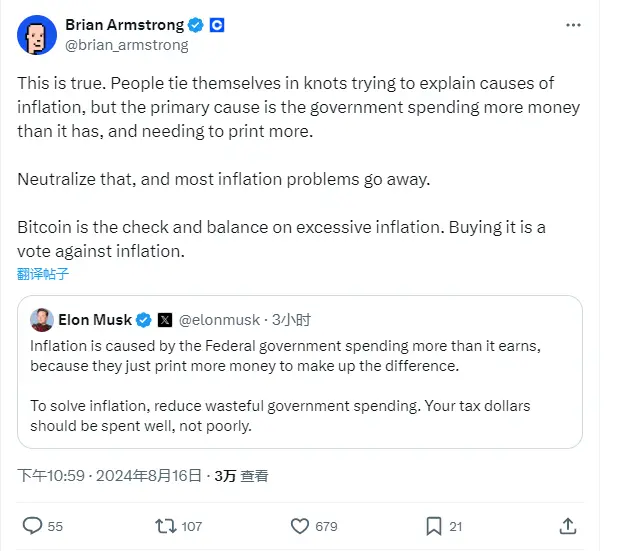
Task: Click Brian Armstrong's verified badge
Action: pyautogui.click(x=197, y=25)
